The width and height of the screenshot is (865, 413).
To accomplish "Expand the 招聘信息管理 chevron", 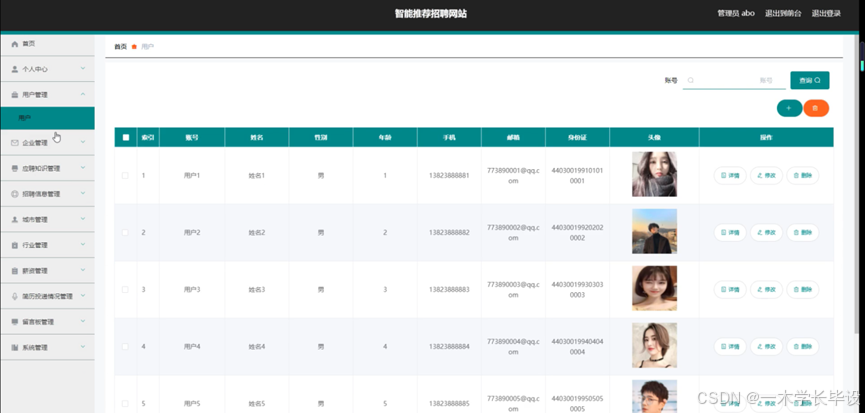I will pyautogui.click(x=83, y=194).
